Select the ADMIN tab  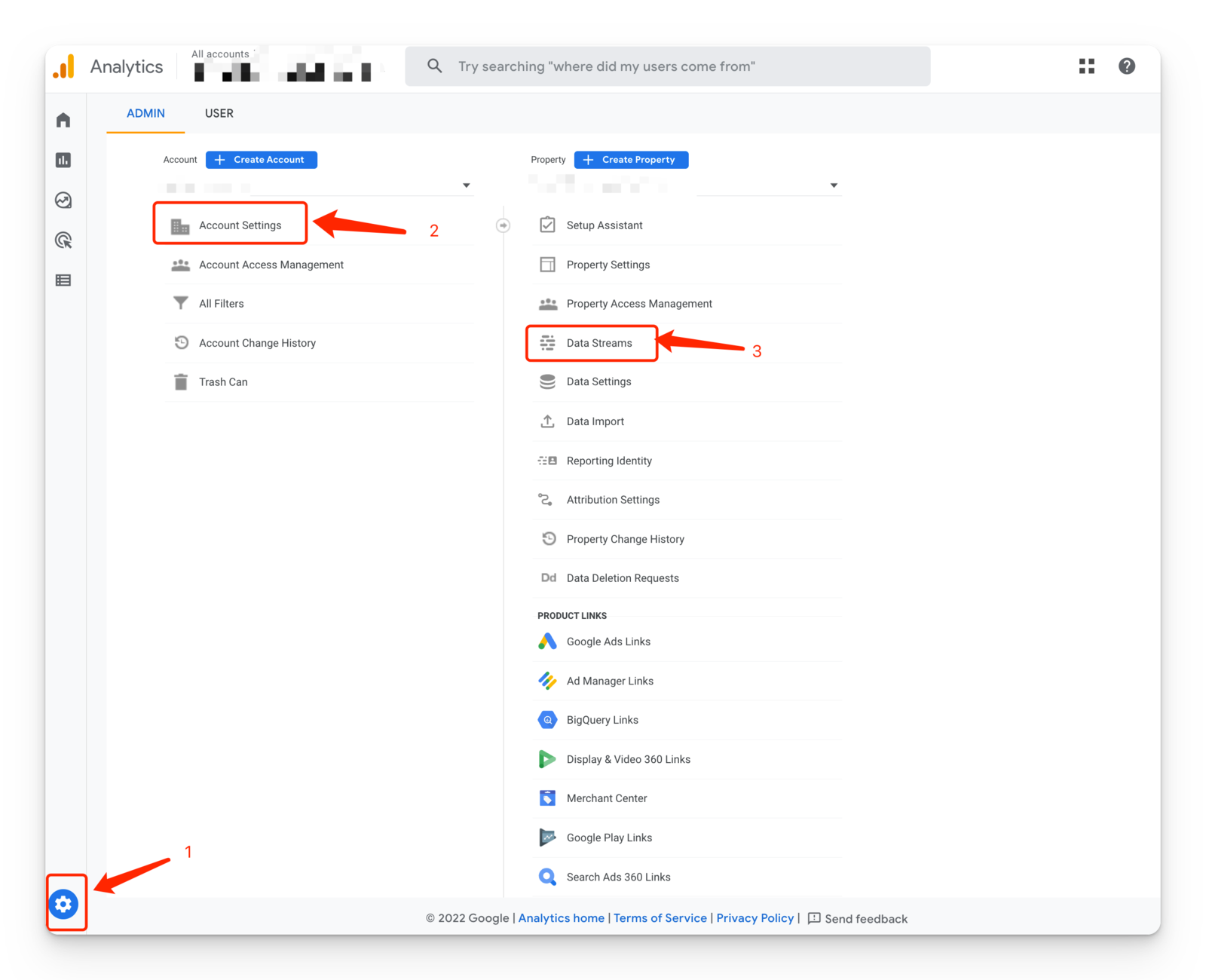coord(145,113)
